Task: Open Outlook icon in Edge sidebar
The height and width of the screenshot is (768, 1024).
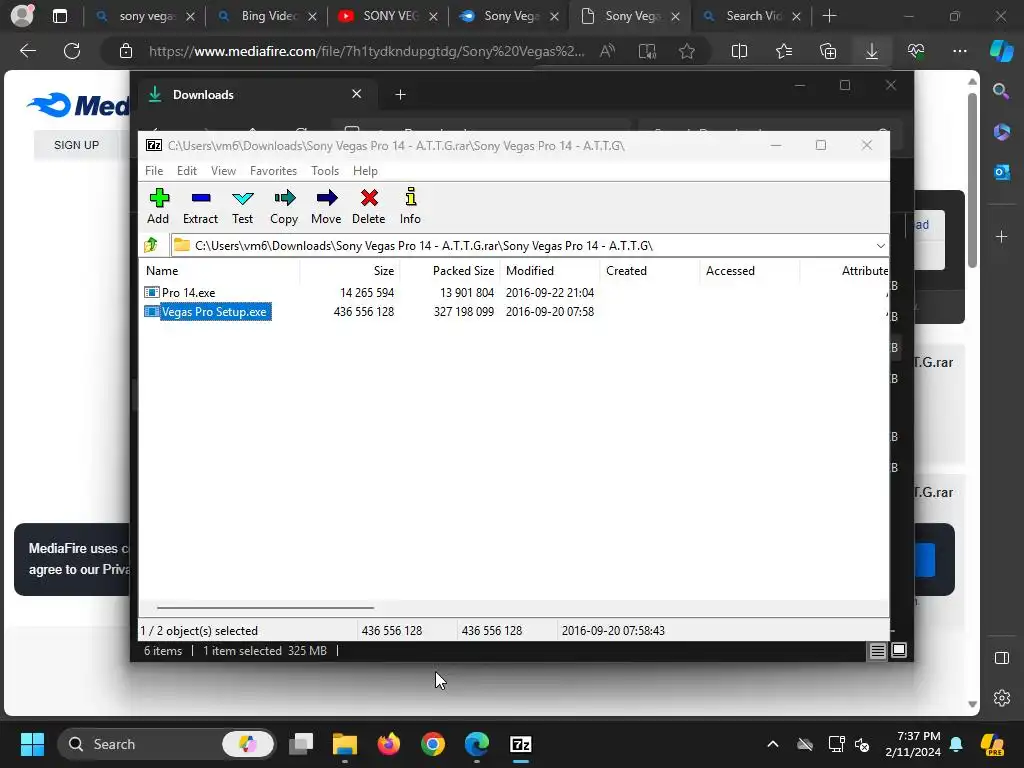Action: 1001,172
